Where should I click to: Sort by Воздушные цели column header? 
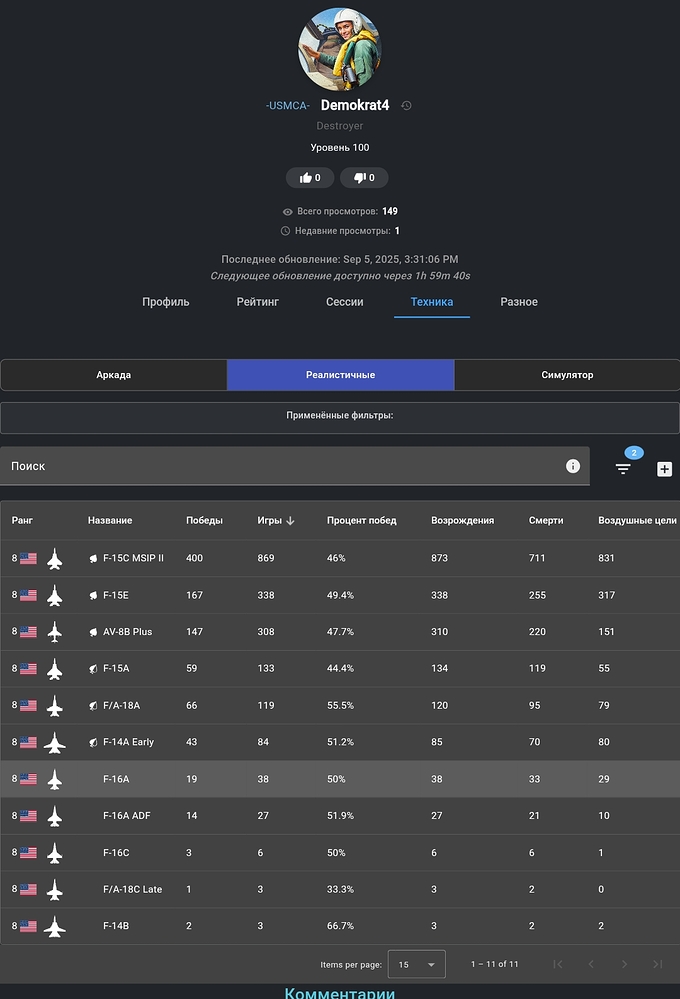pos(637,521)
